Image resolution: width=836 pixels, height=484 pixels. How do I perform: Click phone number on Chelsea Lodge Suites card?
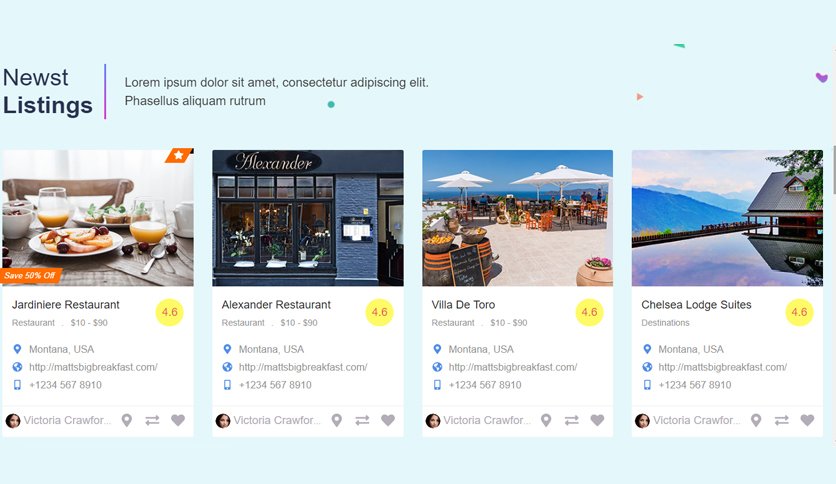click(x=695, y=385)
